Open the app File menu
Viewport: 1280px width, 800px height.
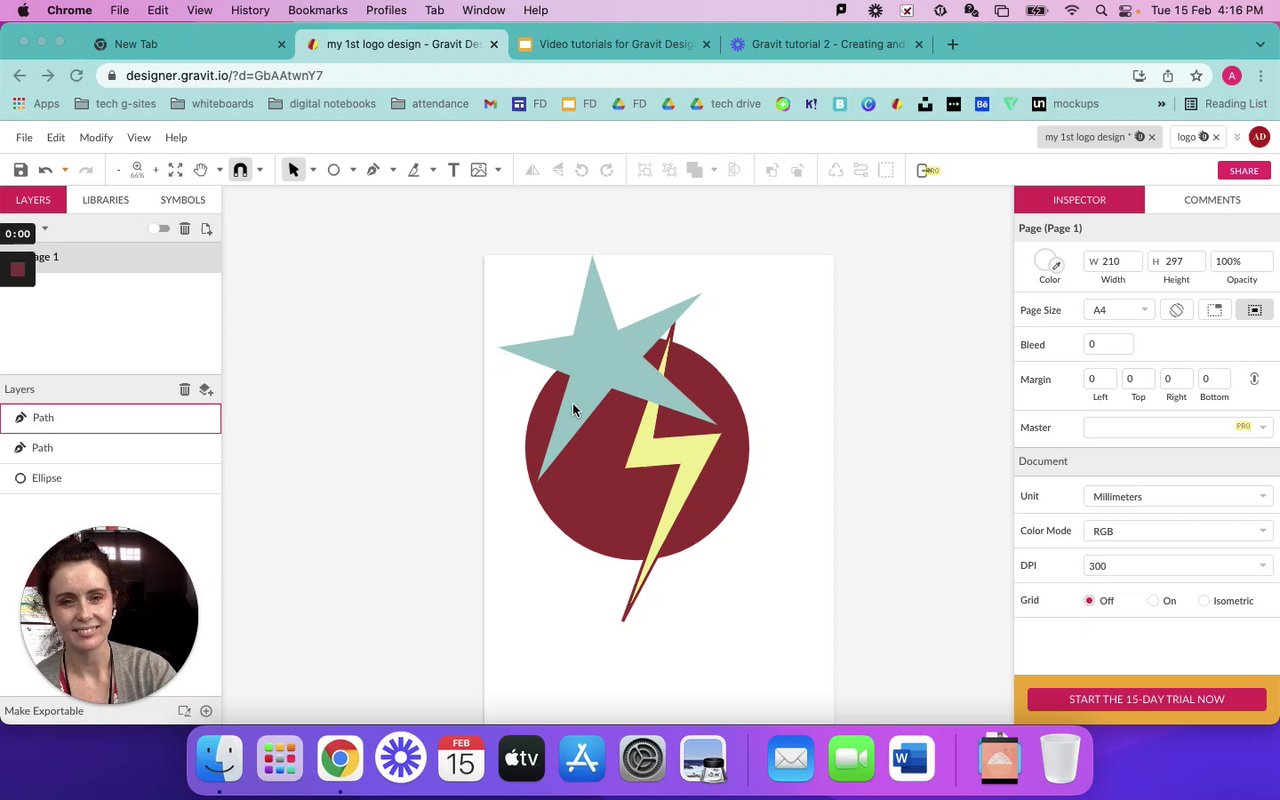click(x=24, y=137)
